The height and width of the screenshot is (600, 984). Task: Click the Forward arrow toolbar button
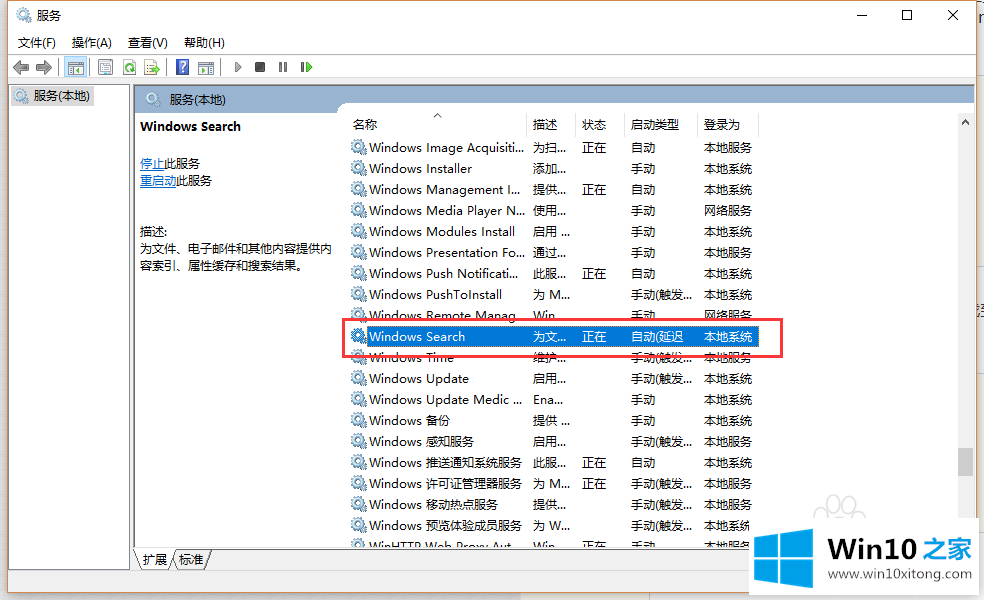point(43,67)
